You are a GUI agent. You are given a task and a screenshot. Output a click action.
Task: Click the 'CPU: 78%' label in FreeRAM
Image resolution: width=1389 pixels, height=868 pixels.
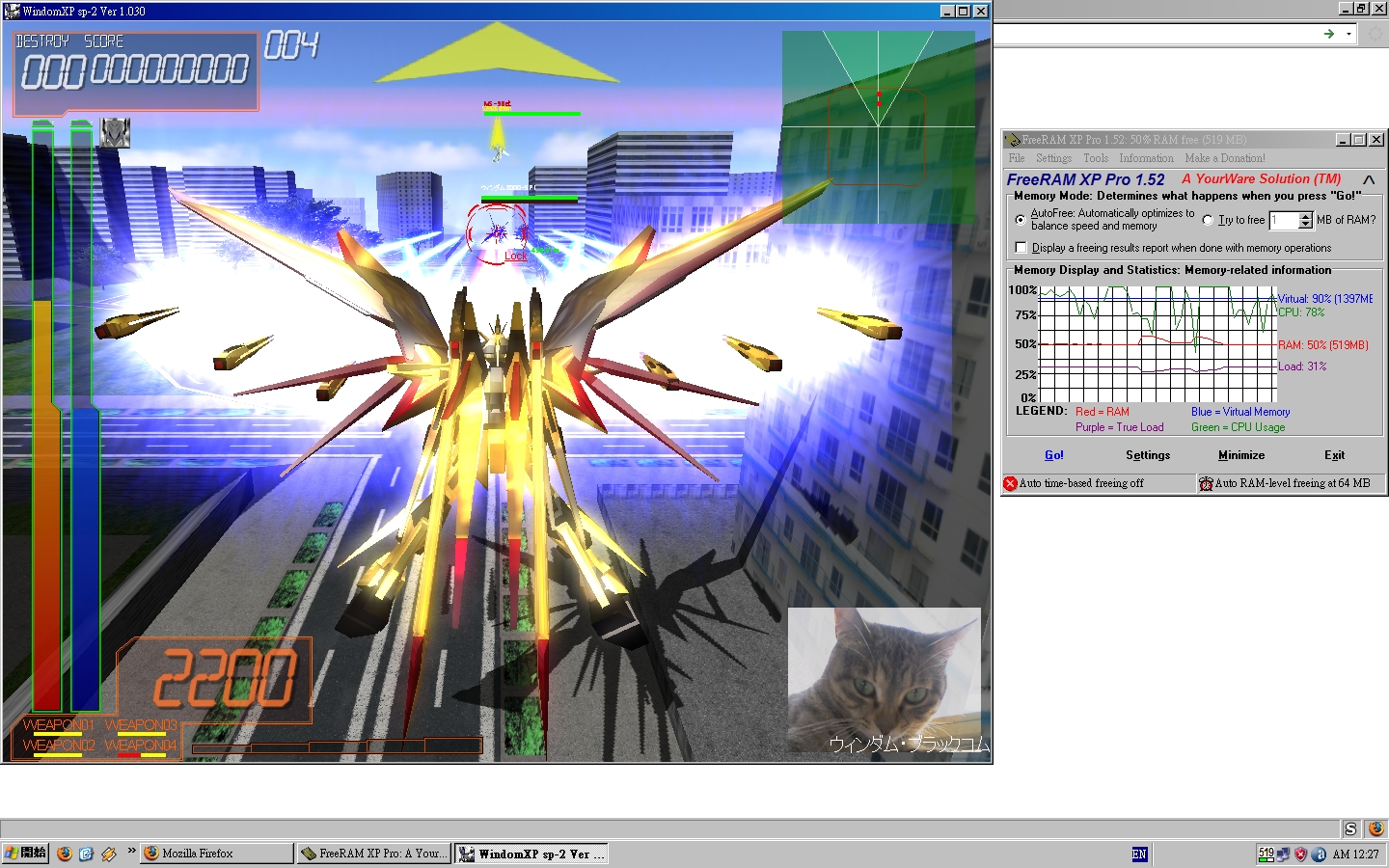1301,312
